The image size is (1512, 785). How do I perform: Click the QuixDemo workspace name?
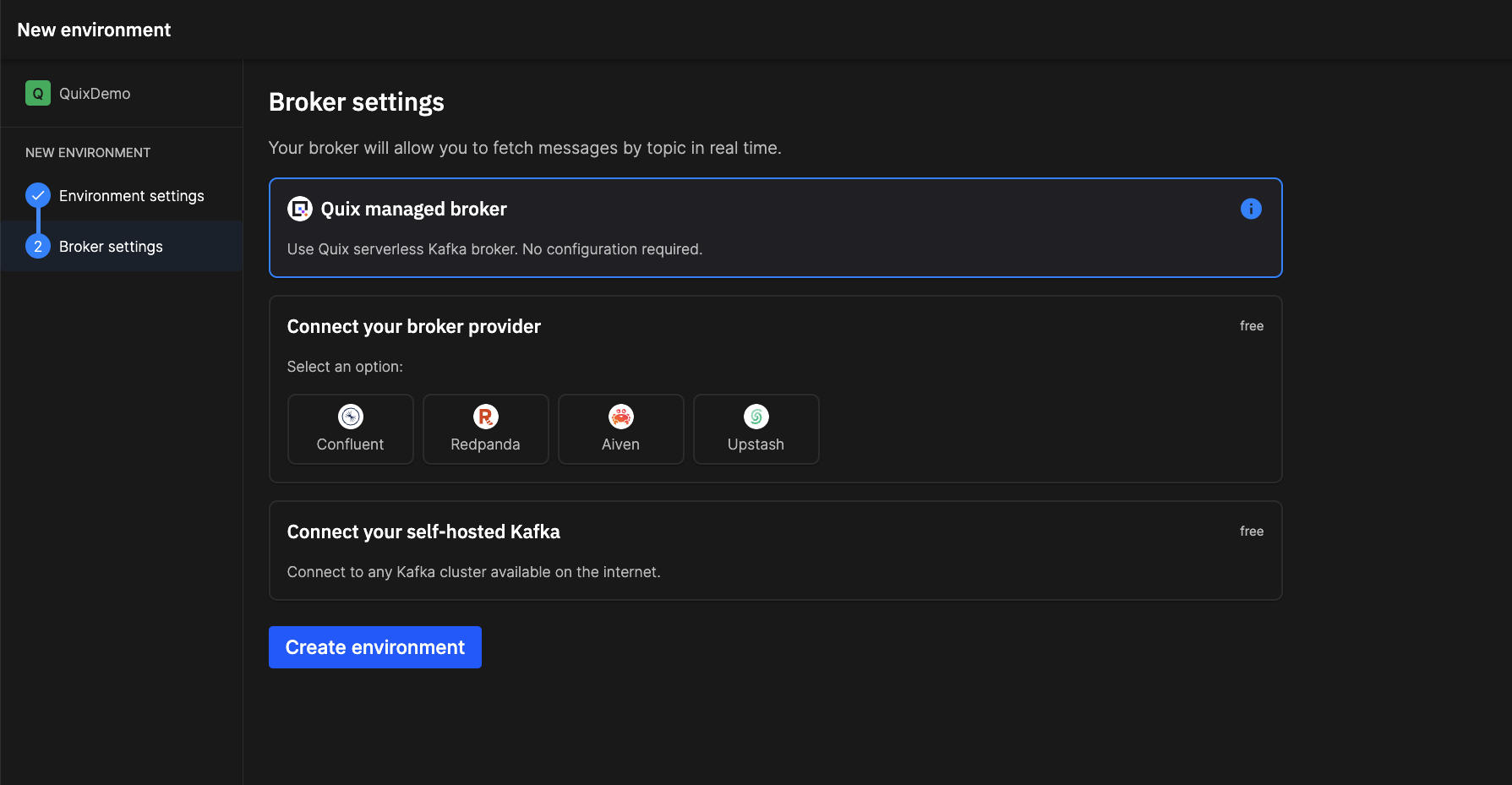[x=95, y=94]
